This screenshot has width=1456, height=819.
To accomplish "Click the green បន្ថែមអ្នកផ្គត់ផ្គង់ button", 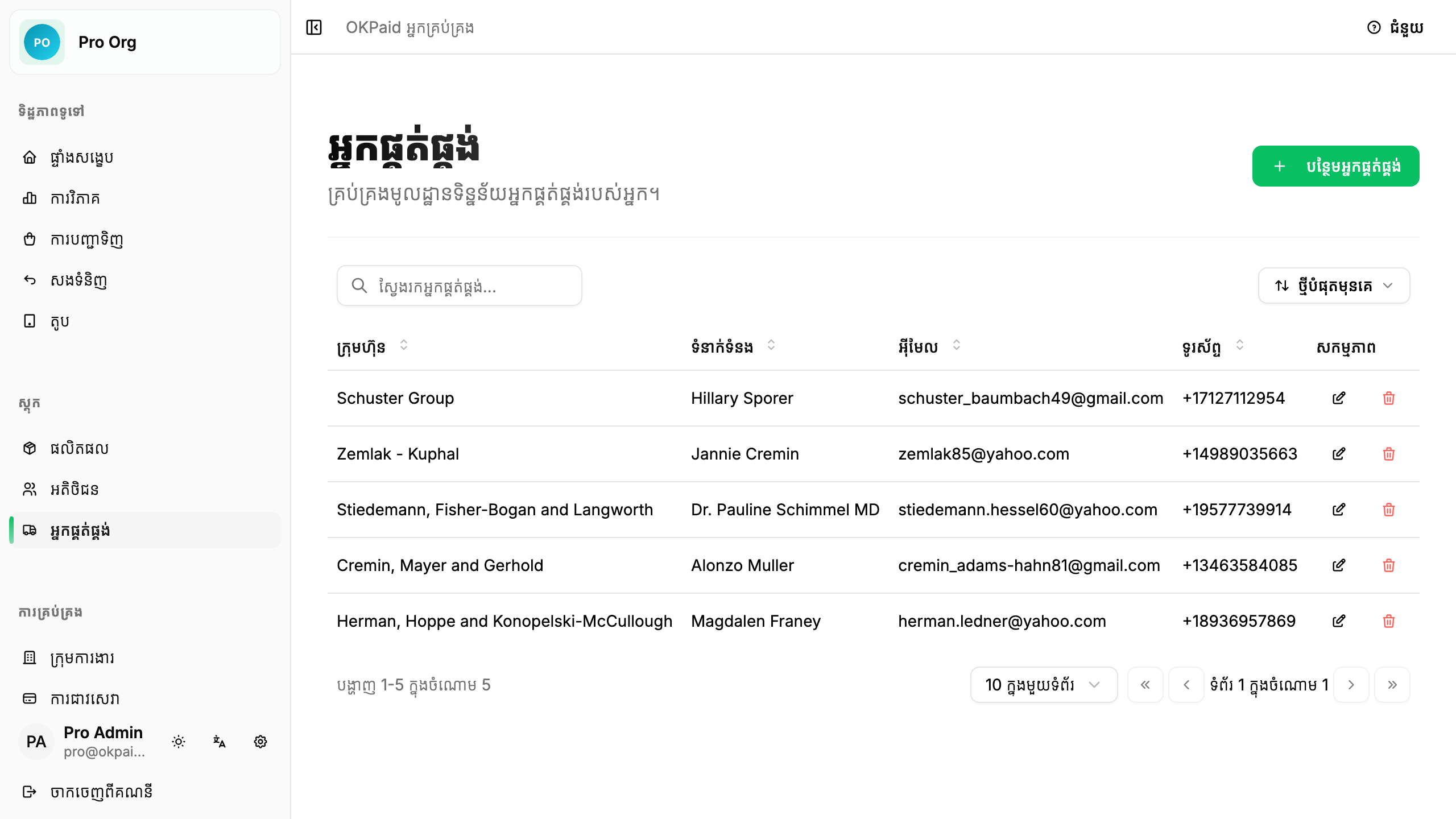I will (1335, 166).
